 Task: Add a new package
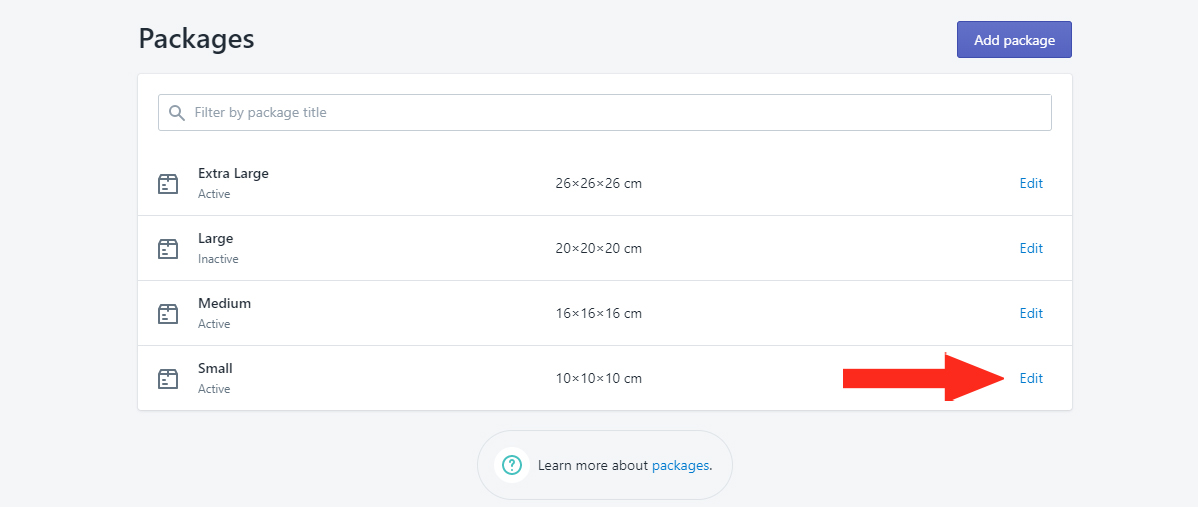click(1014, 40)
